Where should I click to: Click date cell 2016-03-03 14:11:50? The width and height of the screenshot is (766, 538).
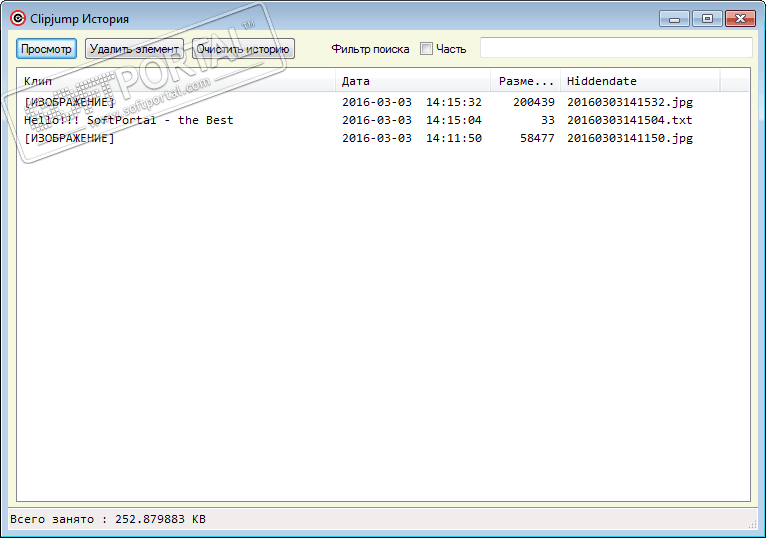point(412,138)
